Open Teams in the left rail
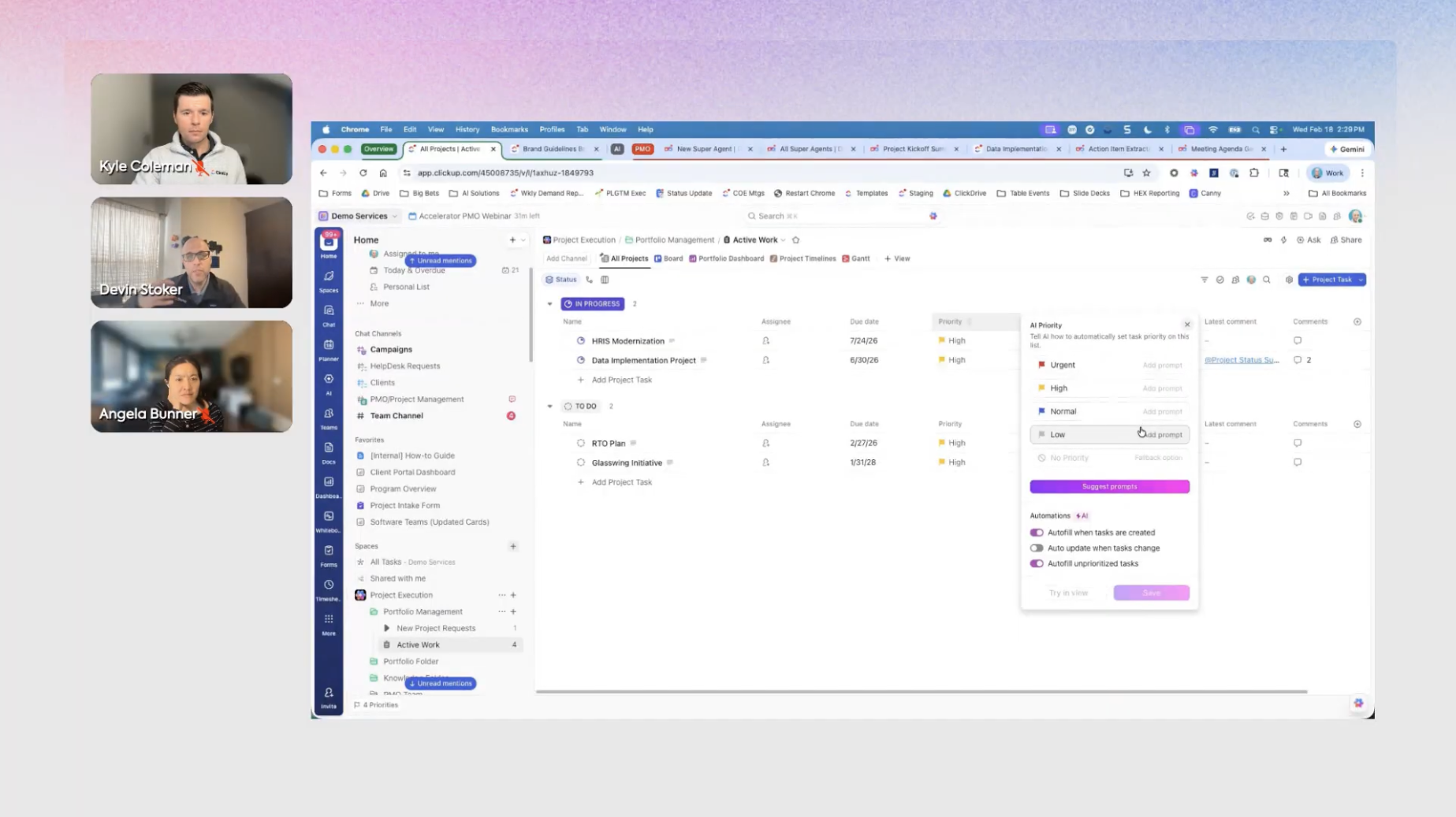This screenshot has height=817, width=1456. click(329, 418)
